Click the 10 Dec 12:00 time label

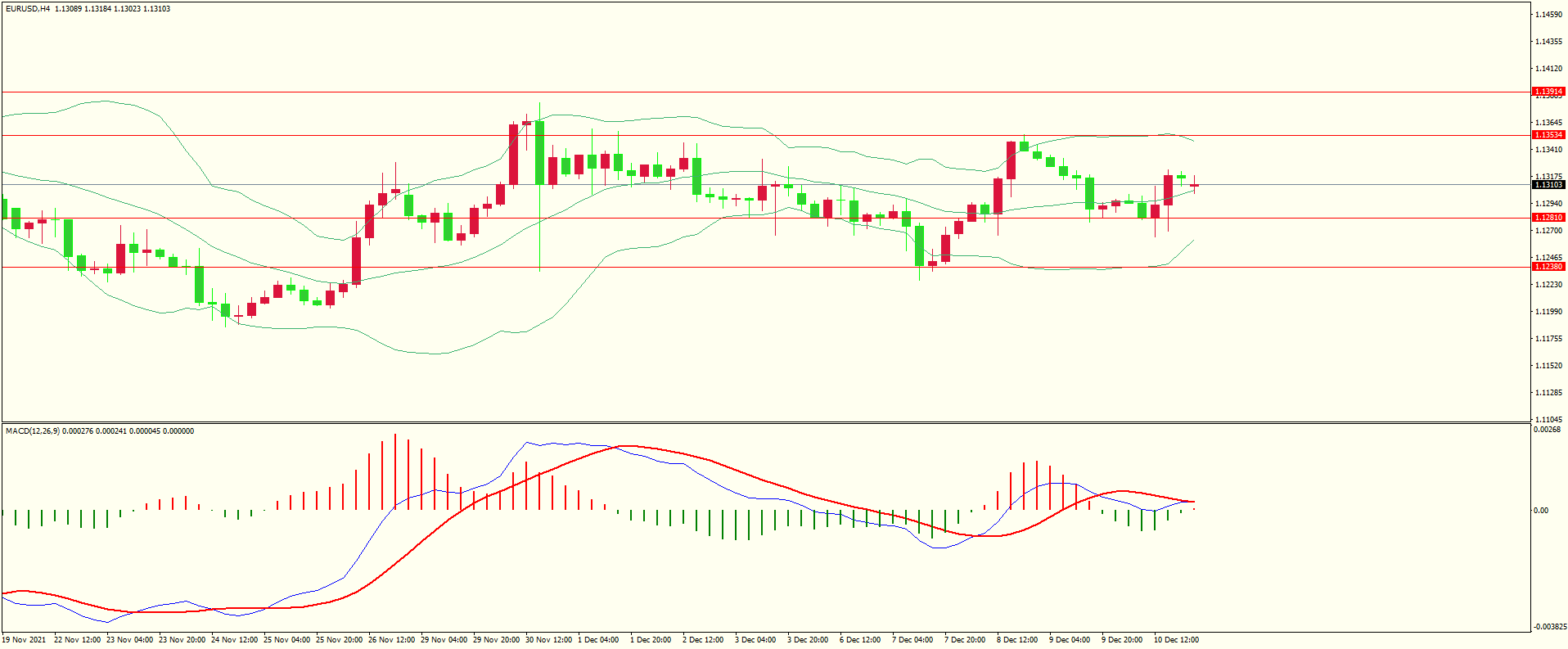(1176, 639)
